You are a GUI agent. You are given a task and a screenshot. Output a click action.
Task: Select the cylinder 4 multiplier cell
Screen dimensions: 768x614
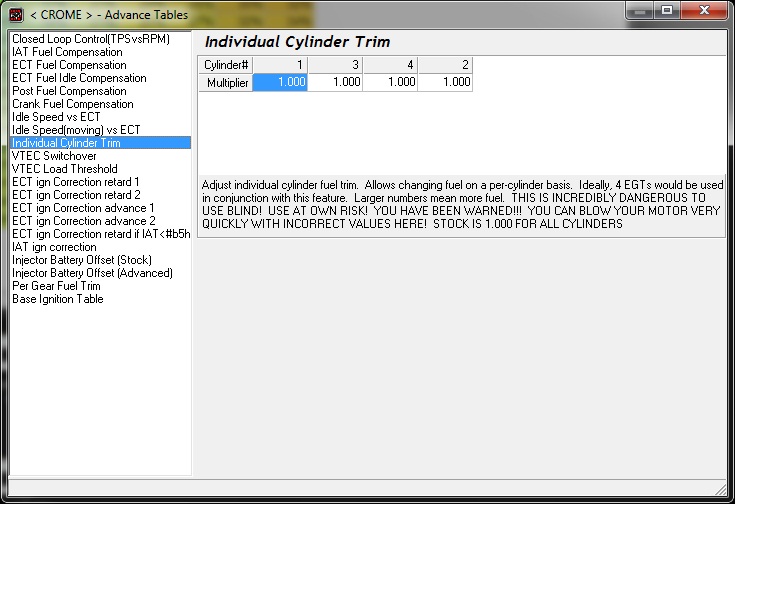pos(390,82)
